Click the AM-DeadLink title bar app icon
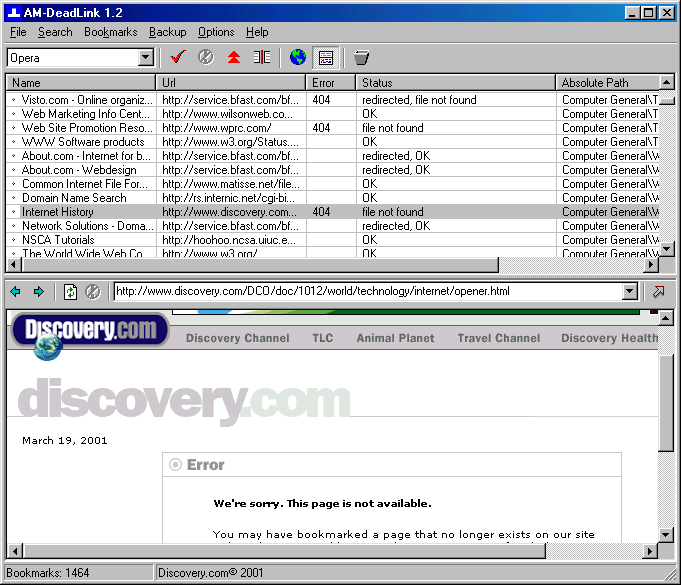Viewport: 681px width, 585px height. click(x=14, y=13)
